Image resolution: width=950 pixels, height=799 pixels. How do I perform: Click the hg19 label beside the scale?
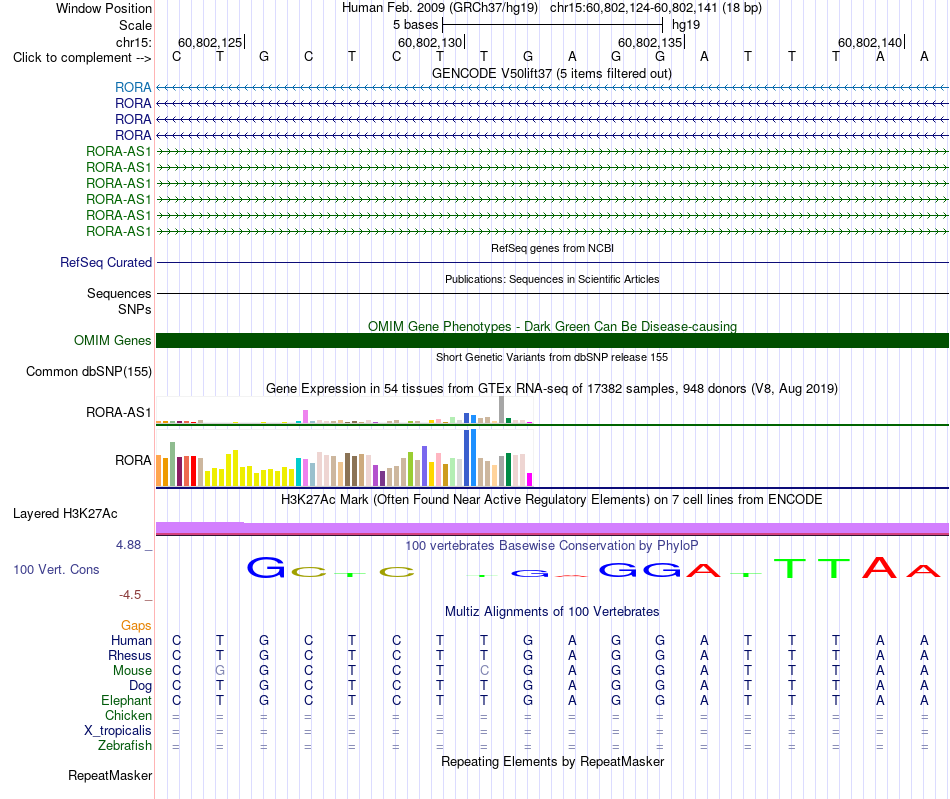coord(686,25)
